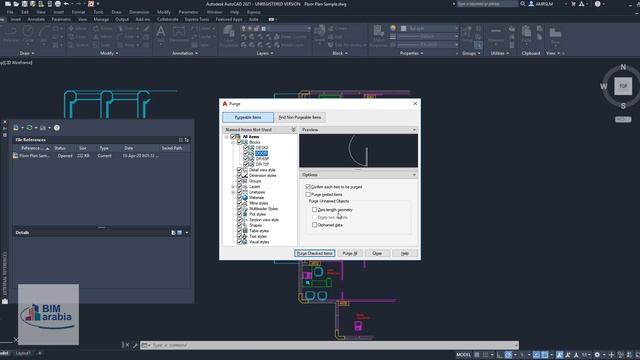Screen dimensions: 640x360
Task: Click the Purge All button
Action: [x=350, y=253]
